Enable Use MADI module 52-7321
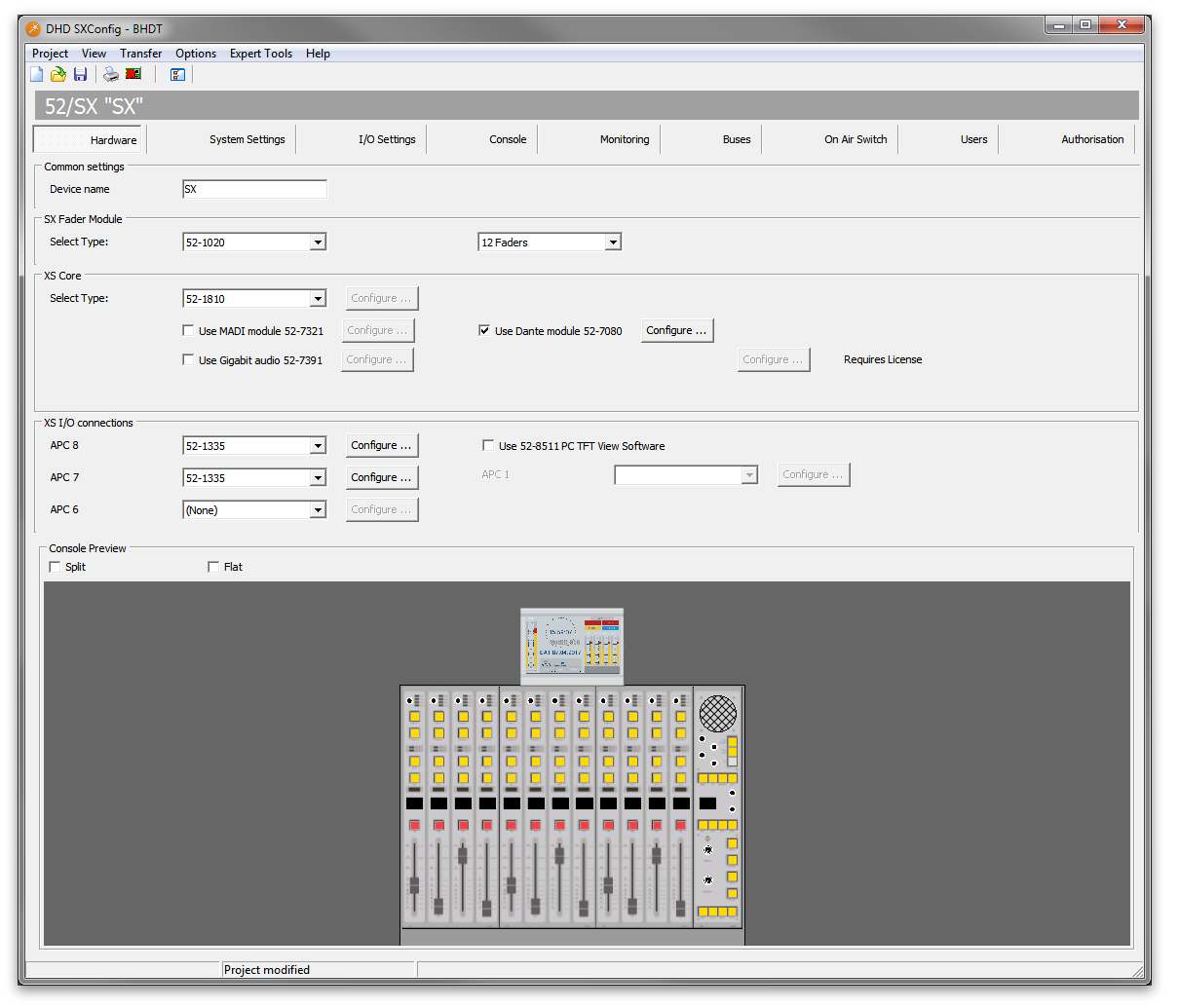 pos(188,331)
